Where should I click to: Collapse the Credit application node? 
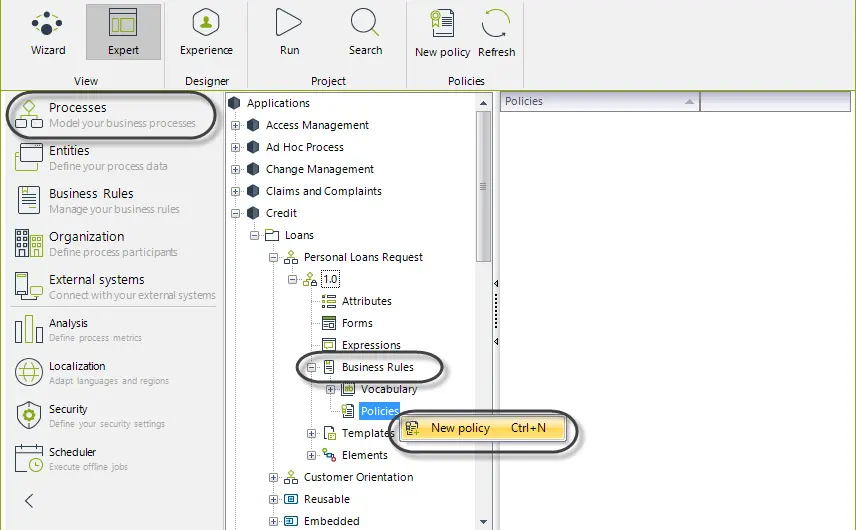[235, 213]
